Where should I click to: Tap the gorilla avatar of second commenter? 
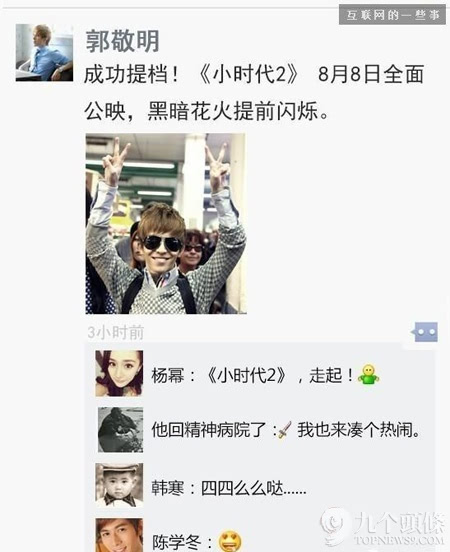120,430
